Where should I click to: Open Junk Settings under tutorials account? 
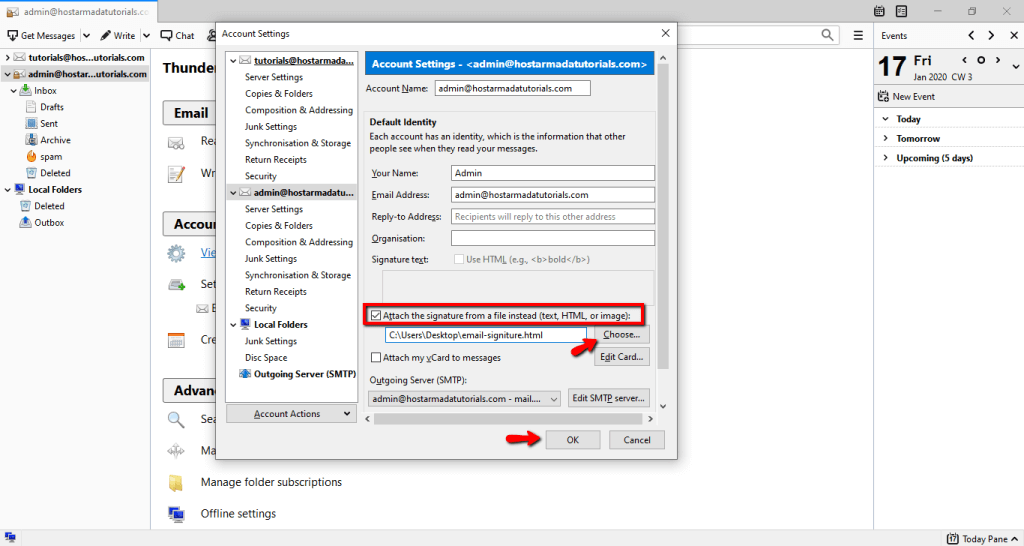coord(271,127)
